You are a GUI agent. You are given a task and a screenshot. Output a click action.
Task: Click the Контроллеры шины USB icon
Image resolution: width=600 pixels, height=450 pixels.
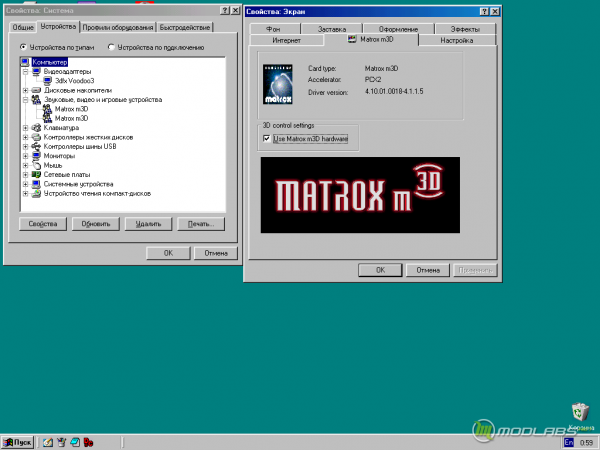36,147
